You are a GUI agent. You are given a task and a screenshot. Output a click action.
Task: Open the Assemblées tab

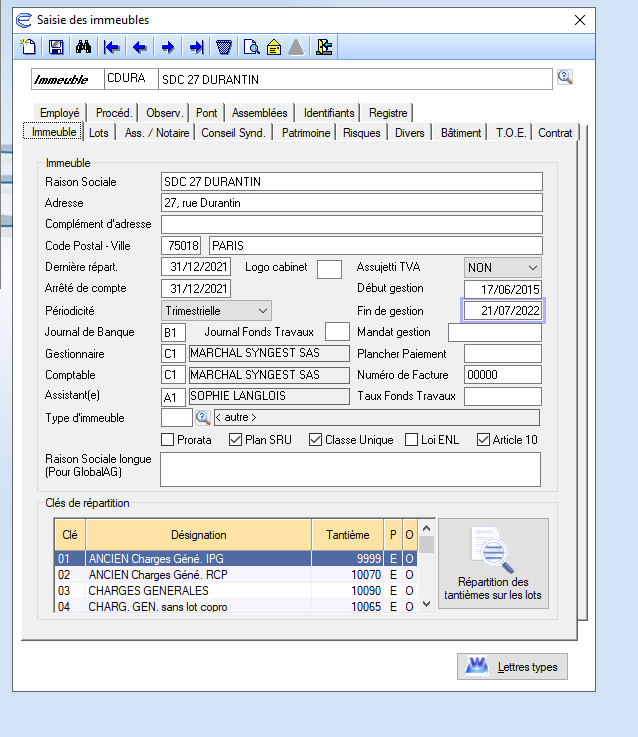(x=260, y=113)
